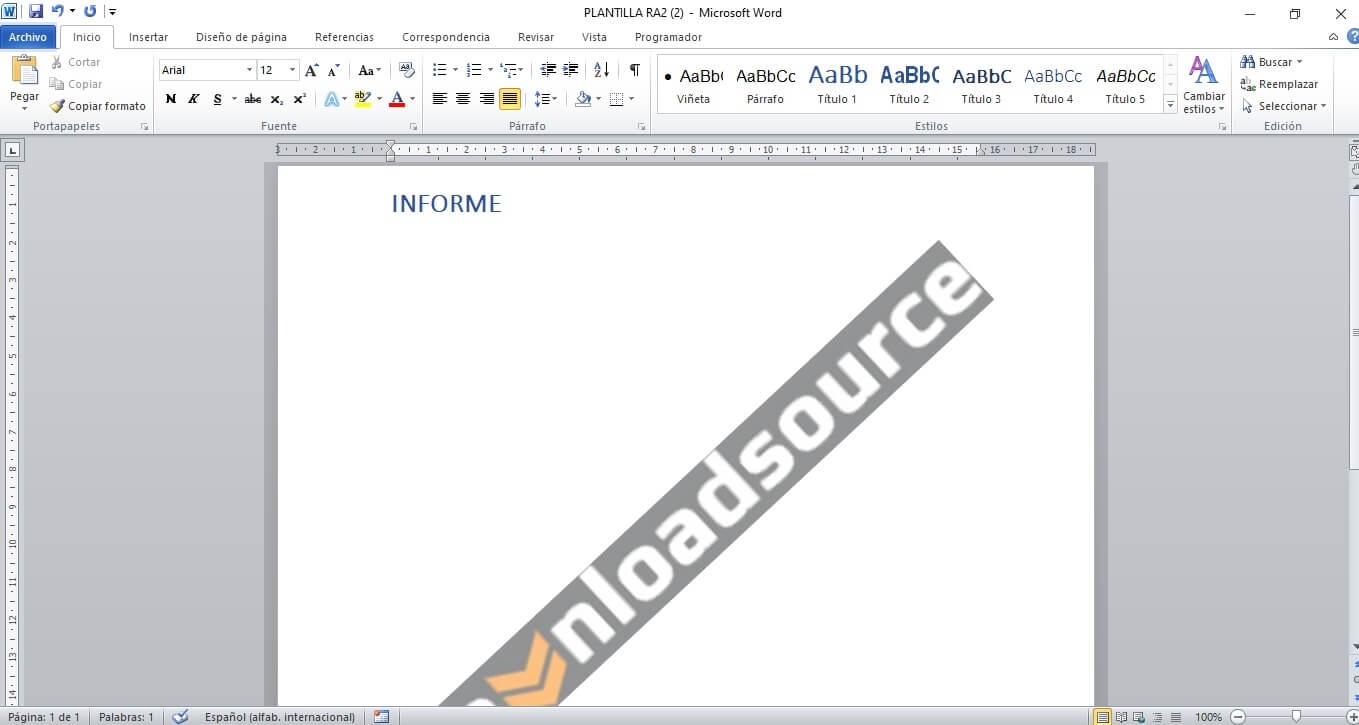This screenshot has width=1359, height=725.
Task: Open underline style dropdown arrow
Action: pyautogui.click(x=234, y=99)
